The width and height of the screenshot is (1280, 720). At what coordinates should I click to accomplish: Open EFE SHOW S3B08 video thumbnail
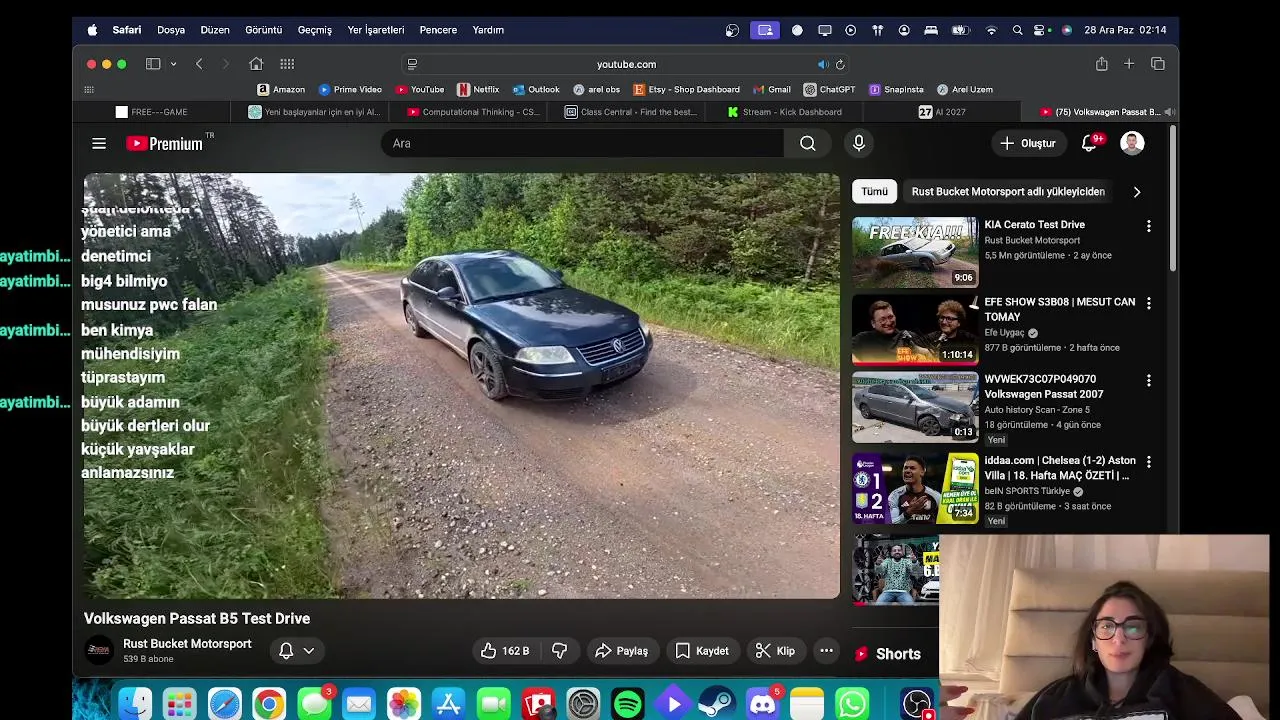(x=915, y=330)
